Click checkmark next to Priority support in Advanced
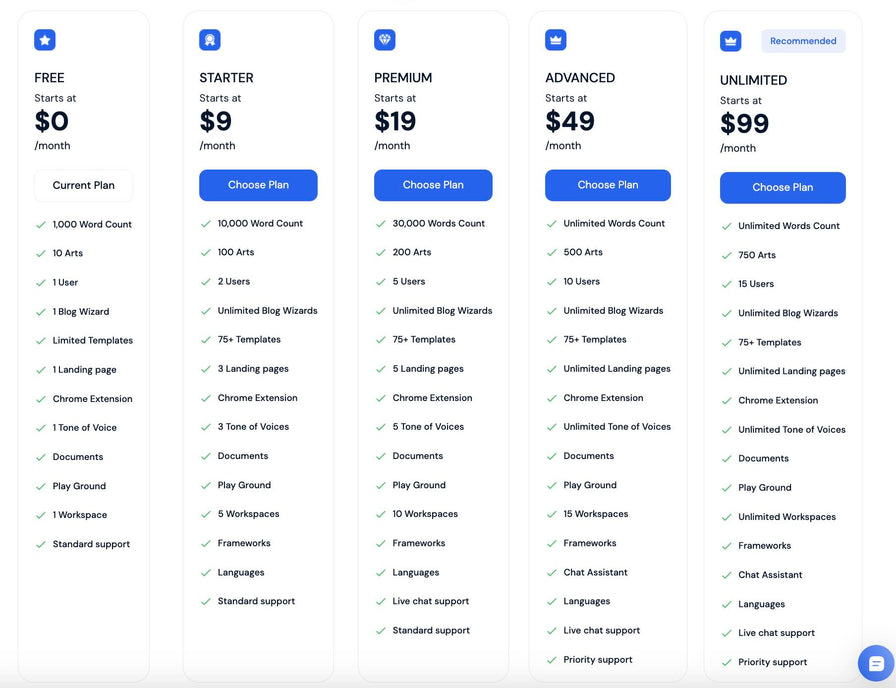Screen dimensions: 896x688 coord(551,660)
